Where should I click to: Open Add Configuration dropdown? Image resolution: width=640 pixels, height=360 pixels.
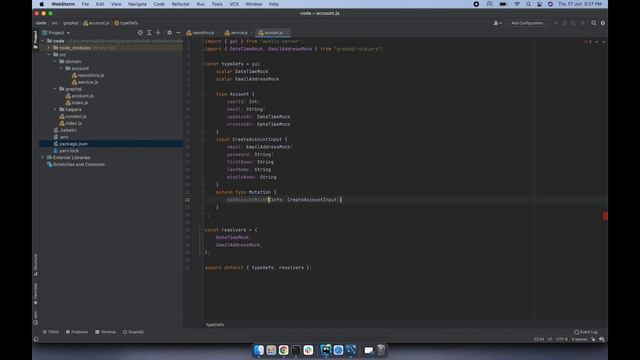tap(528, 23)
